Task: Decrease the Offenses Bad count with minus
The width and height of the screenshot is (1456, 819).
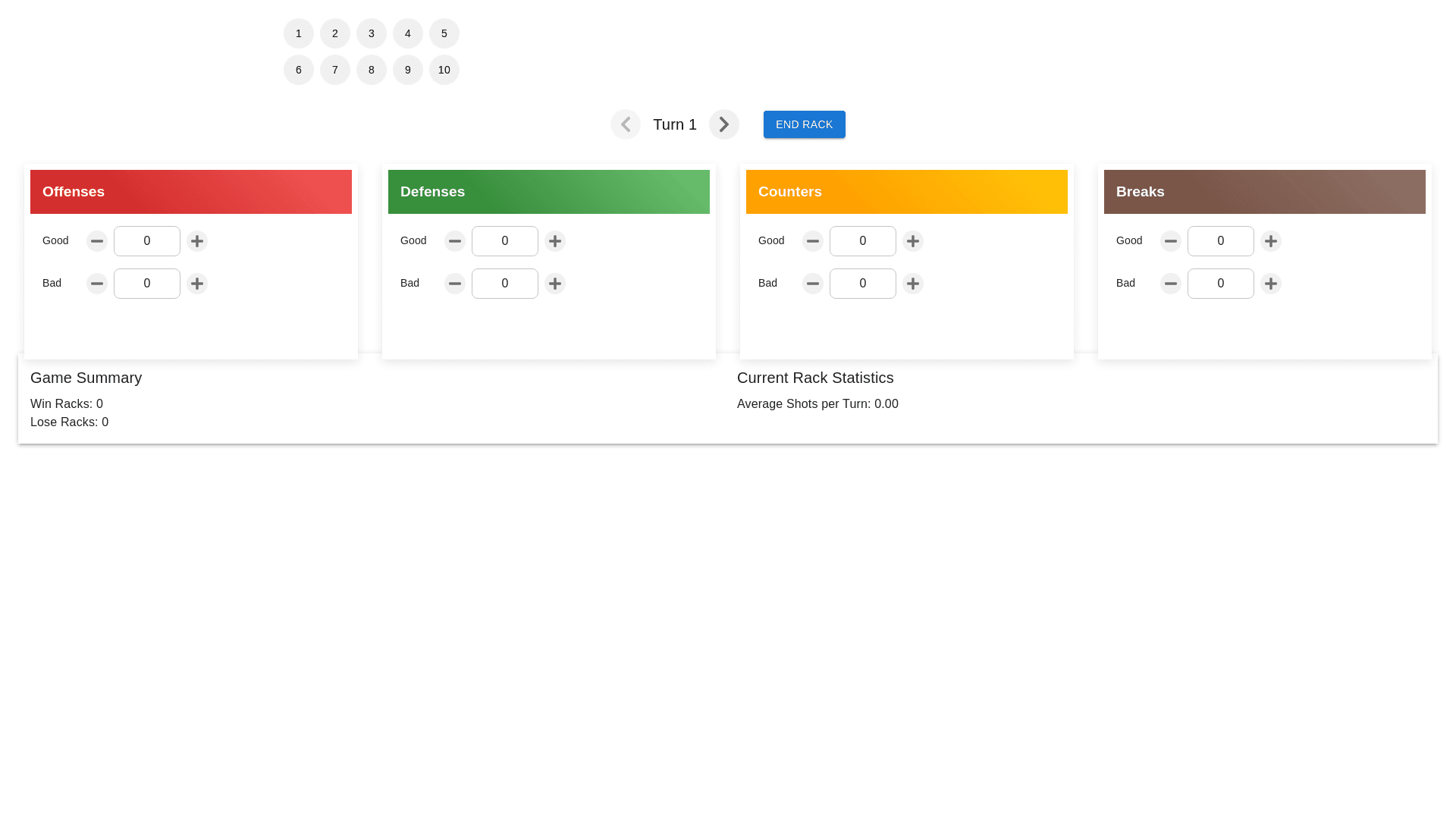Action: coord(97,284)
